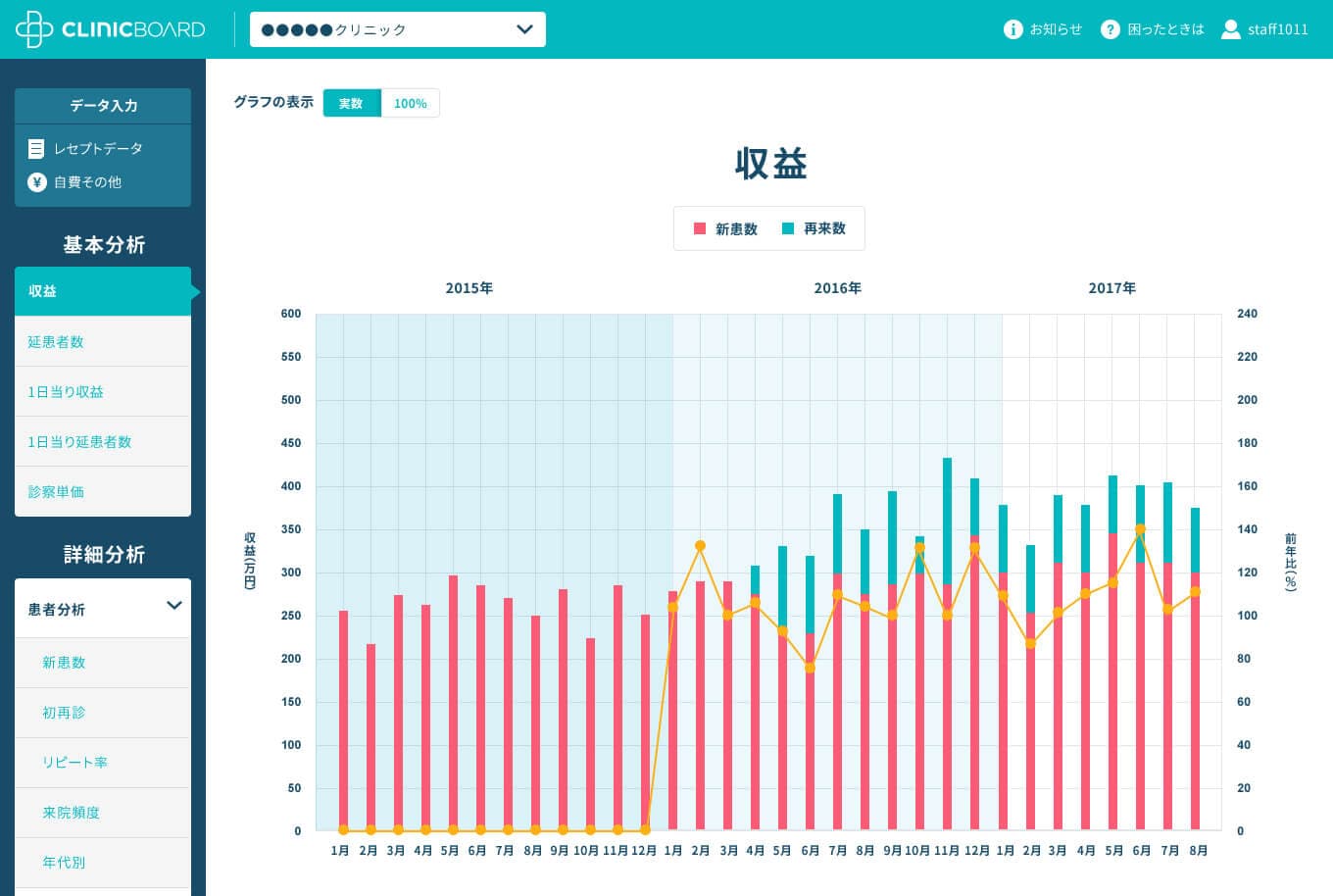Toggle 新患数 series in chart legend
This screenshot has width=1333, height=896.
[726, 228]
